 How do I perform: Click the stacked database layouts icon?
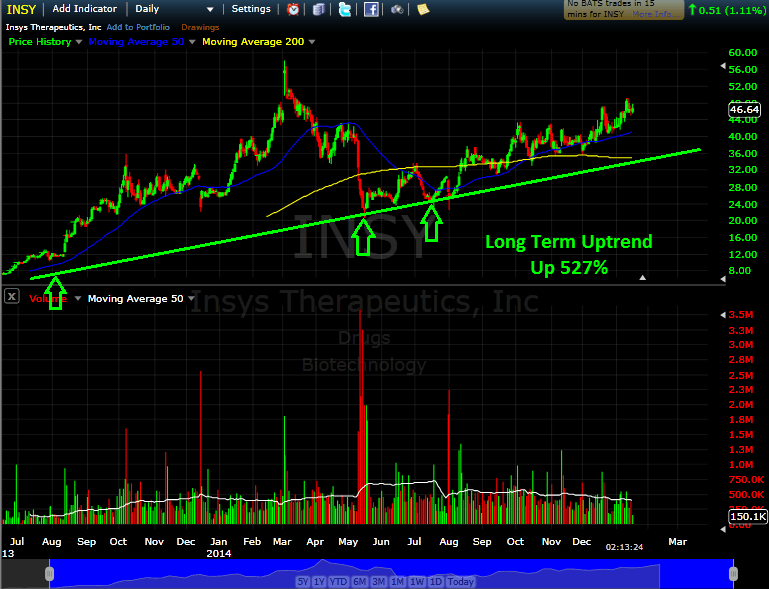(x=319, y=9)
